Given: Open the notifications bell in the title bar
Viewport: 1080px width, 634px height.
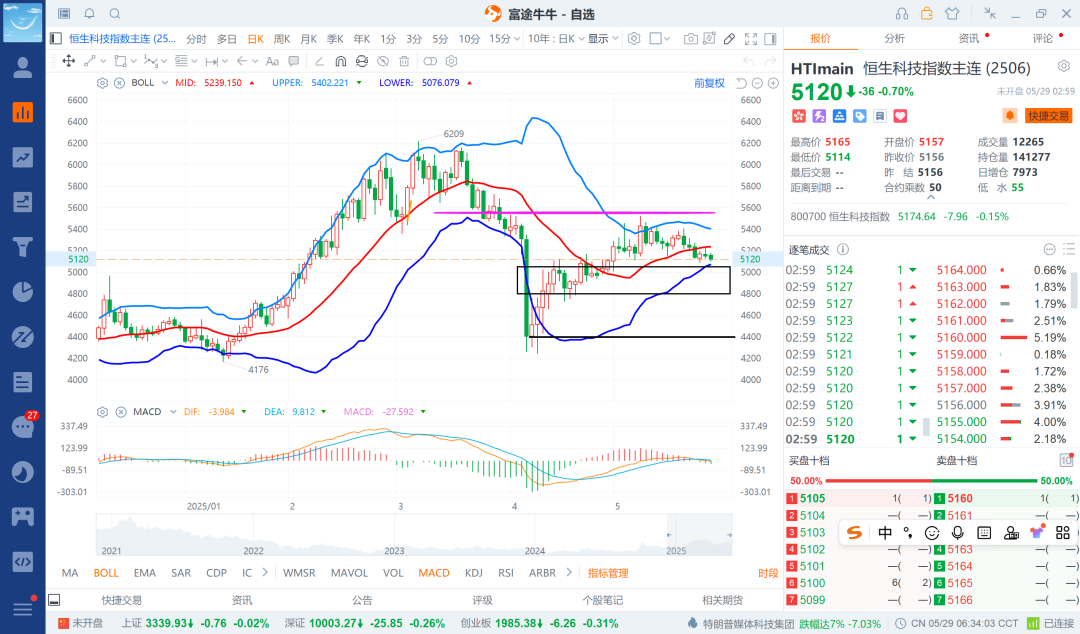Looking at the screenshot, I should [90, 14].
